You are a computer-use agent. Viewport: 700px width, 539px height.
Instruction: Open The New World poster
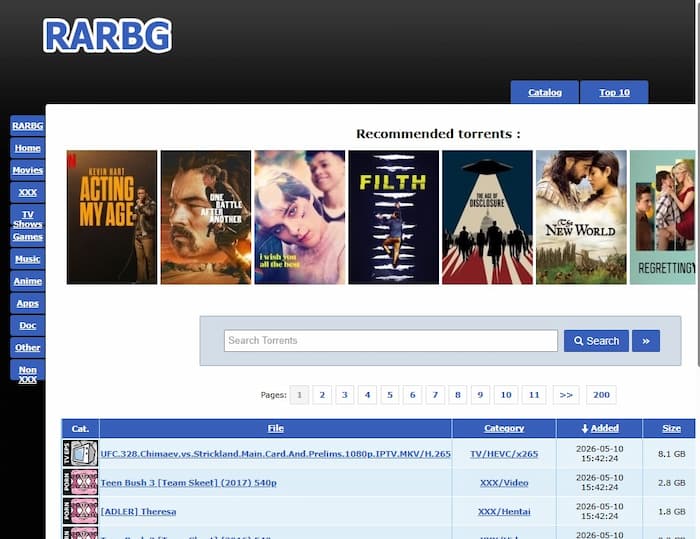click(x=581, y=217)
